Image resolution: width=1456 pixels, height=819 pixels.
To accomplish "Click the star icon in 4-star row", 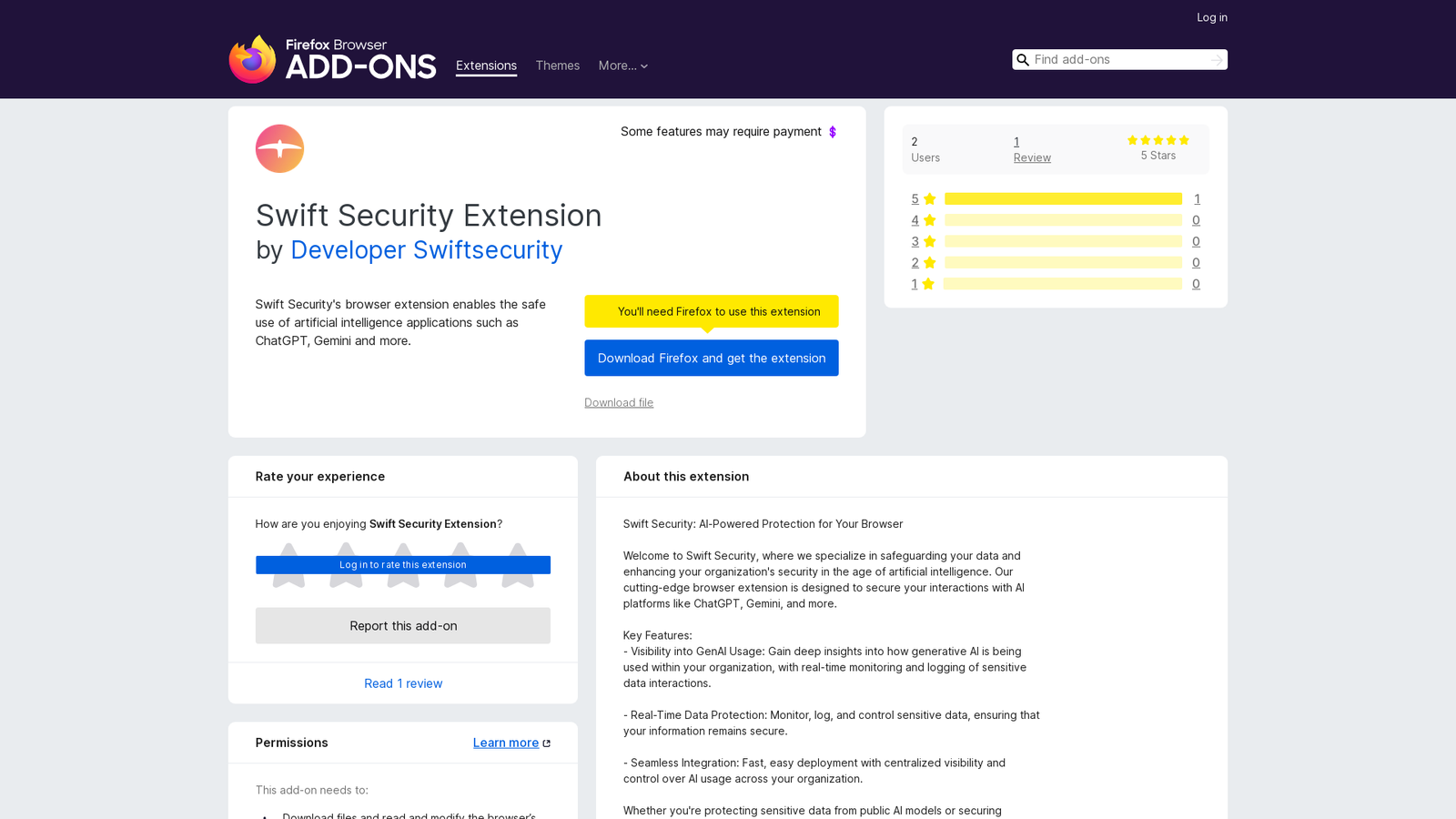I will pos(930,220).
